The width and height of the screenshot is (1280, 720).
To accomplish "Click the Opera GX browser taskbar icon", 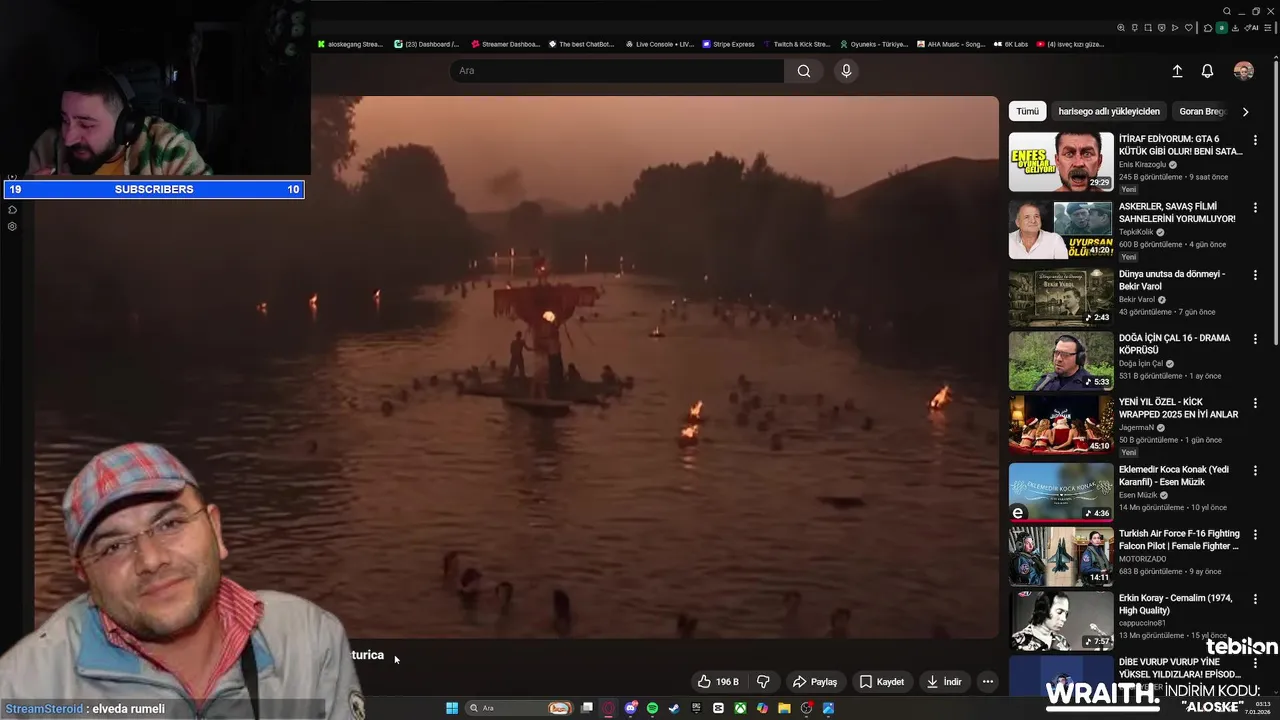I will click(x=609, y=708).
